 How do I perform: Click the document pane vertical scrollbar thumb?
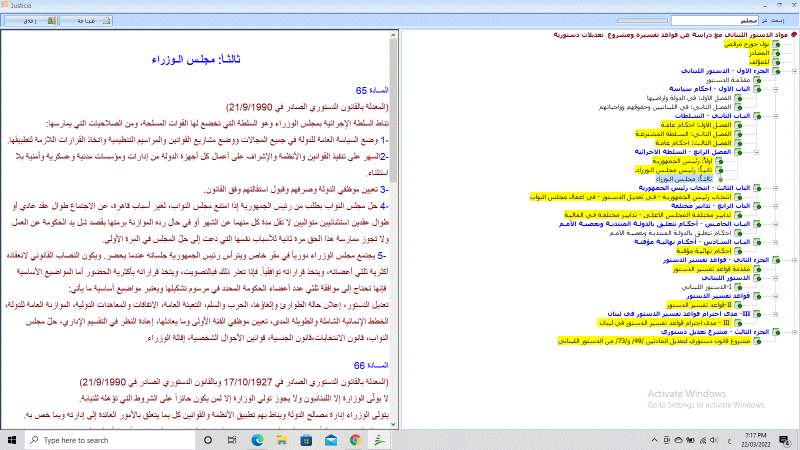(x=393, y=111)
